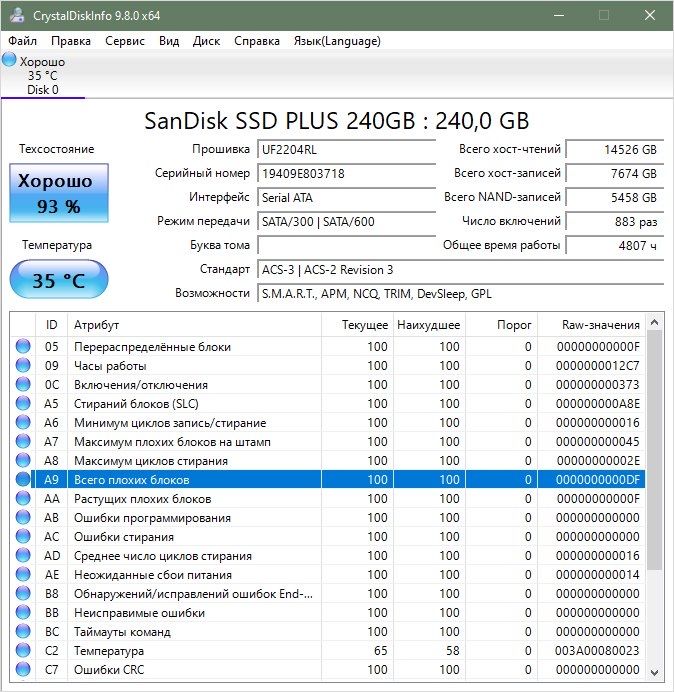Click status orb of row B8 End-to-End errors
The height and width of the screenshot is (692, 674).
23,593
